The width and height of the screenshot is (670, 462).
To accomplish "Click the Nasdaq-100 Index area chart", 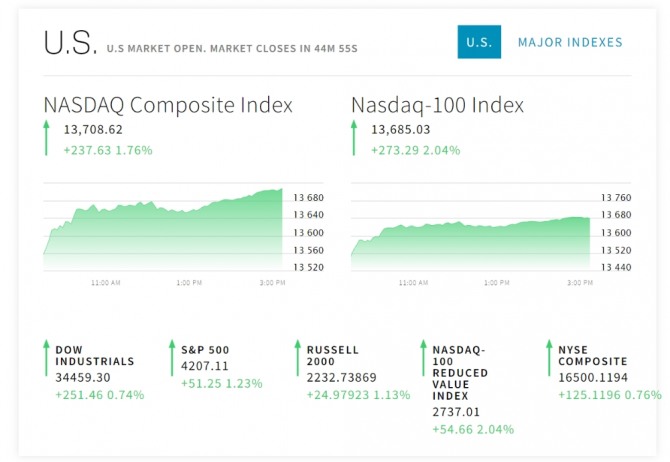I will (470, 240).
